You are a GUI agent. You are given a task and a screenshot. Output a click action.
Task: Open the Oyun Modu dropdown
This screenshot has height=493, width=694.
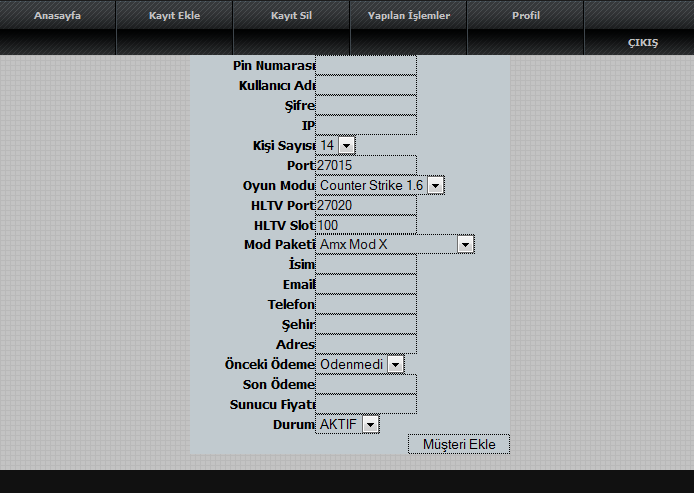click(379, 185)
